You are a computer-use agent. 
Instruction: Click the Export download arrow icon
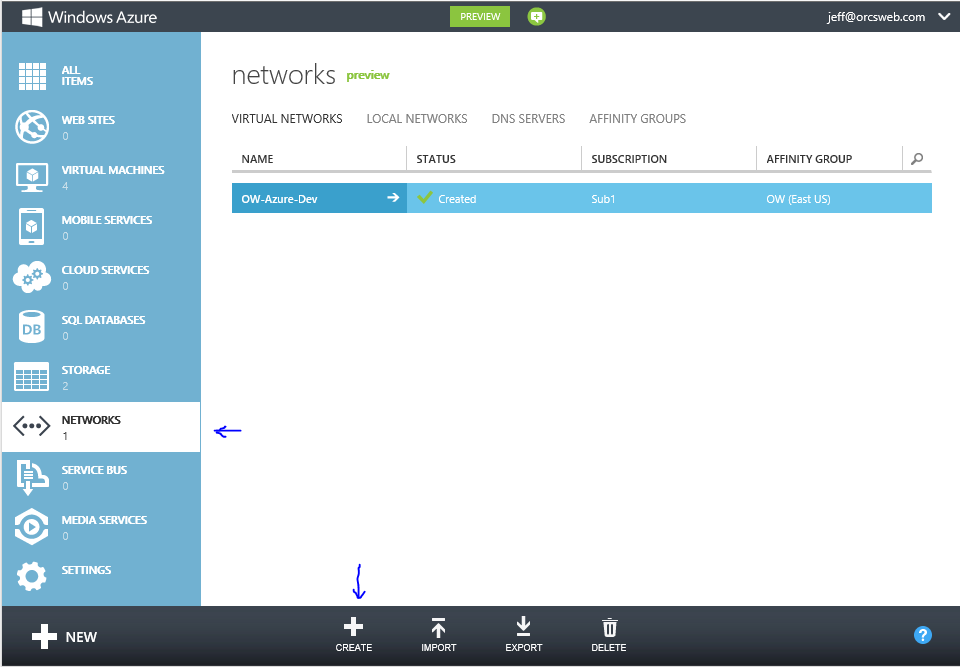[x=523, y=627]
